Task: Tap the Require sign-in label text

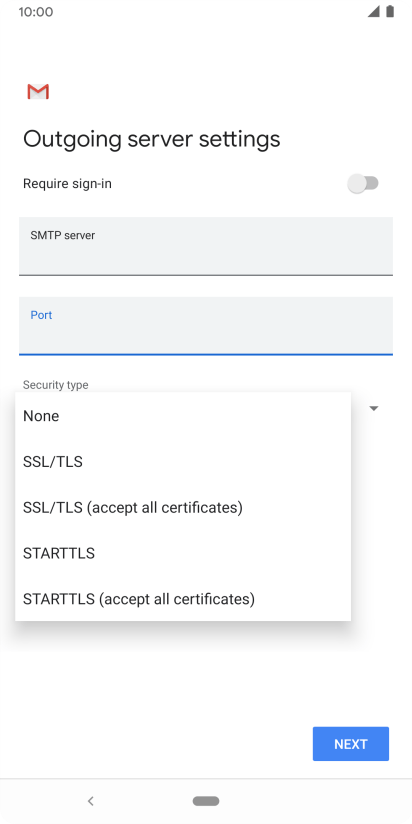Action: click(x=67, y=184)
